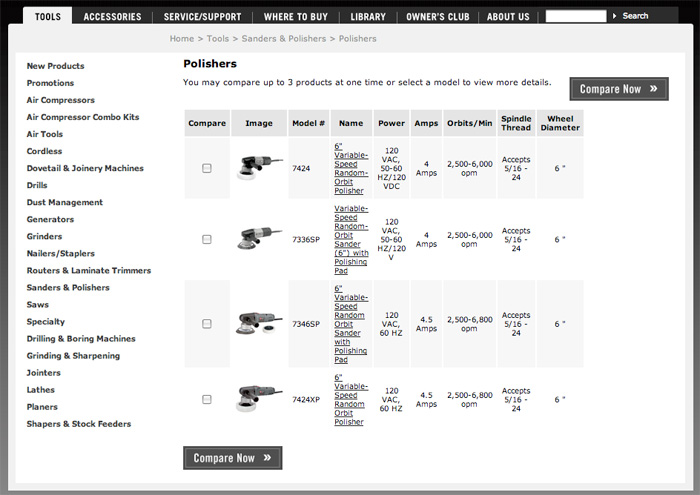Open Routers & Laminate Trimmers category
The width and height of the screenshot is (700, 495).
[x=89, y=270]
